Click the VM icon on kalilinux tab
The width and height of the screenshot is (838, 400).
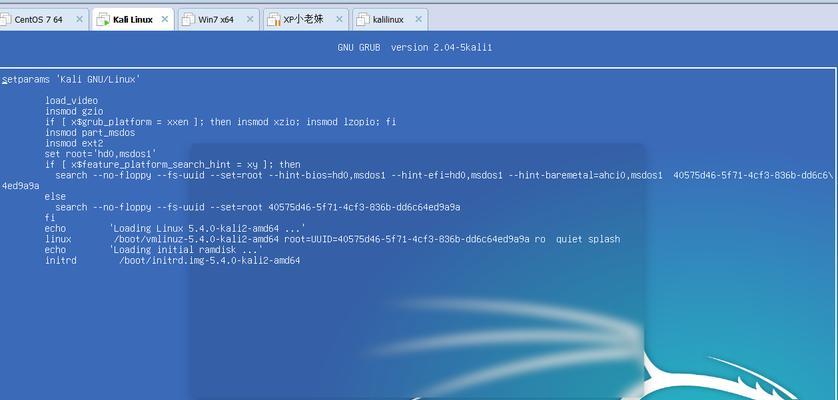pos(363,20)
